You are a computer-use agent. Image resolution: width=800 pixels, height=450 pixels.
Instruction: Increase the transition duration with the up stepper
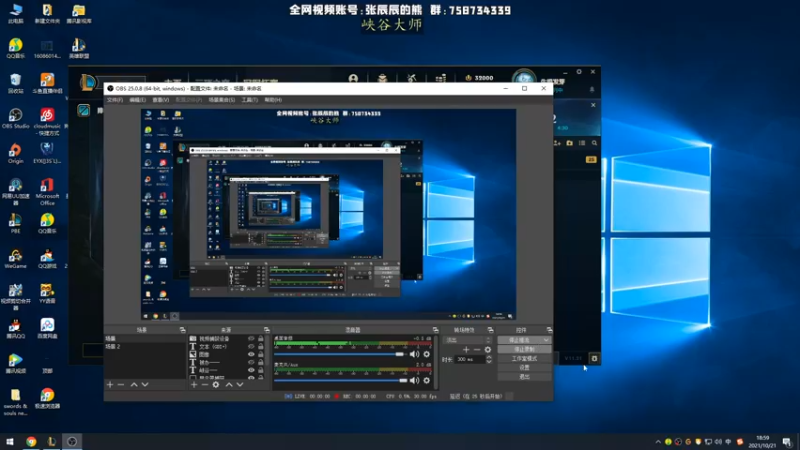click(489, 357)
